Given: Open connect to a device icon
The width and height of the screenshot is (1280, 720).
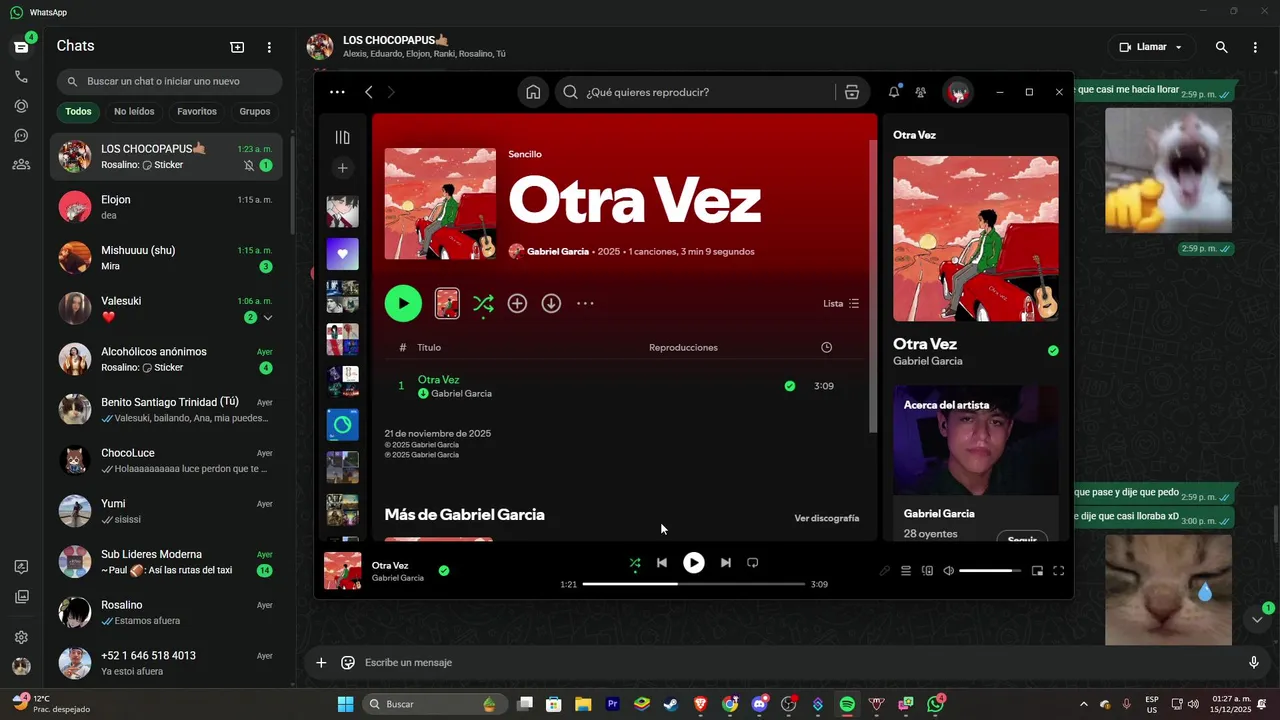Looking at the screenshot, I should point(927,571).
